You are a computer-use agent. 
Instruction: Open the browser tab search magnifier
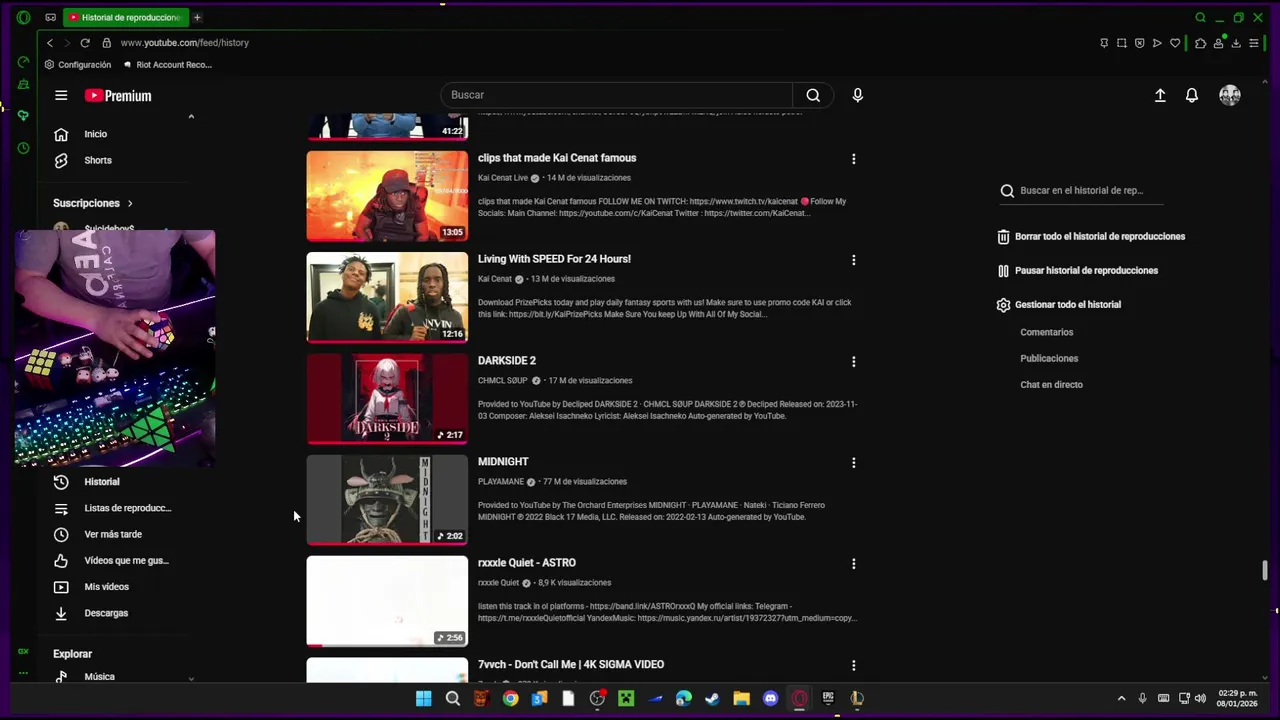pos(1200,17)
